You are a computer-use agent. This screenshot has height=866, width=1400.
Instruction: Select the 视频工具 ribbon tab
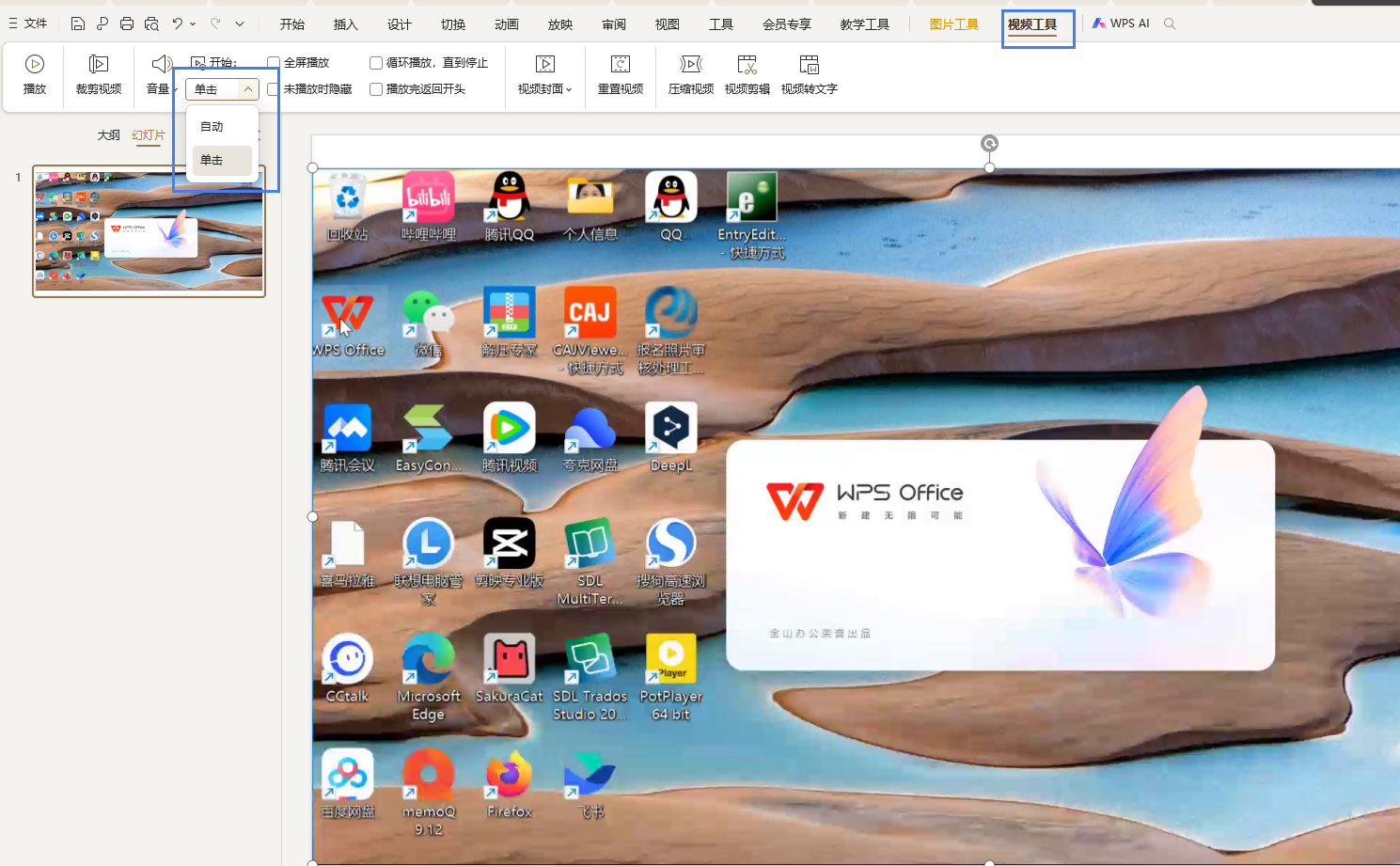point(1032,24)
